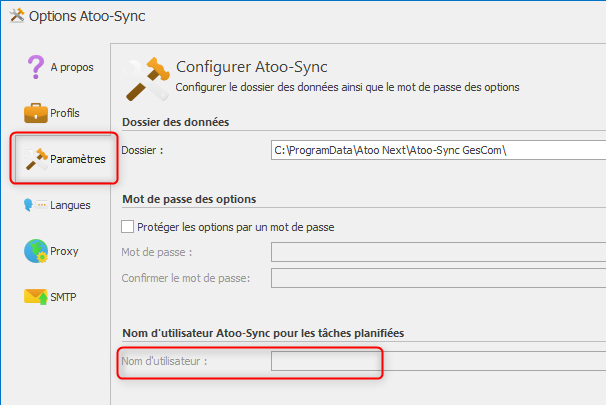Enable Protéger les options par un mot de passe
Viewport: 606px width, 405px height.
[128, 226]
